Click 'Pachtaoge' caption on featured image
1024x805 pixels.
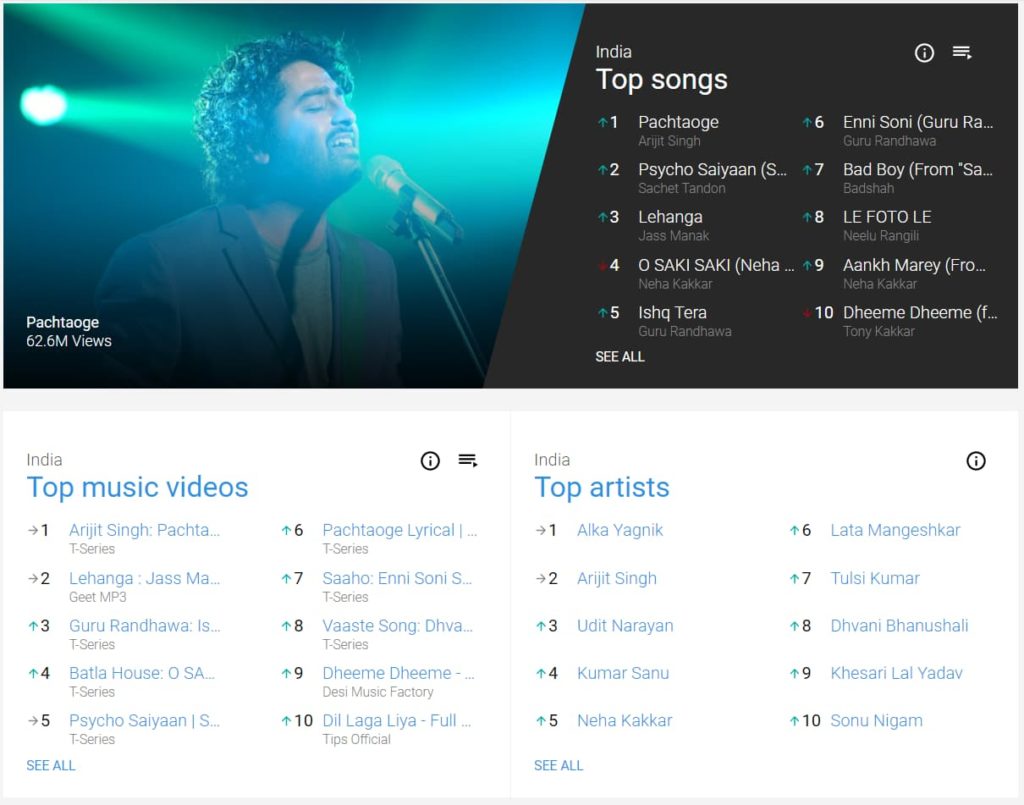click(x=63, y=323)
